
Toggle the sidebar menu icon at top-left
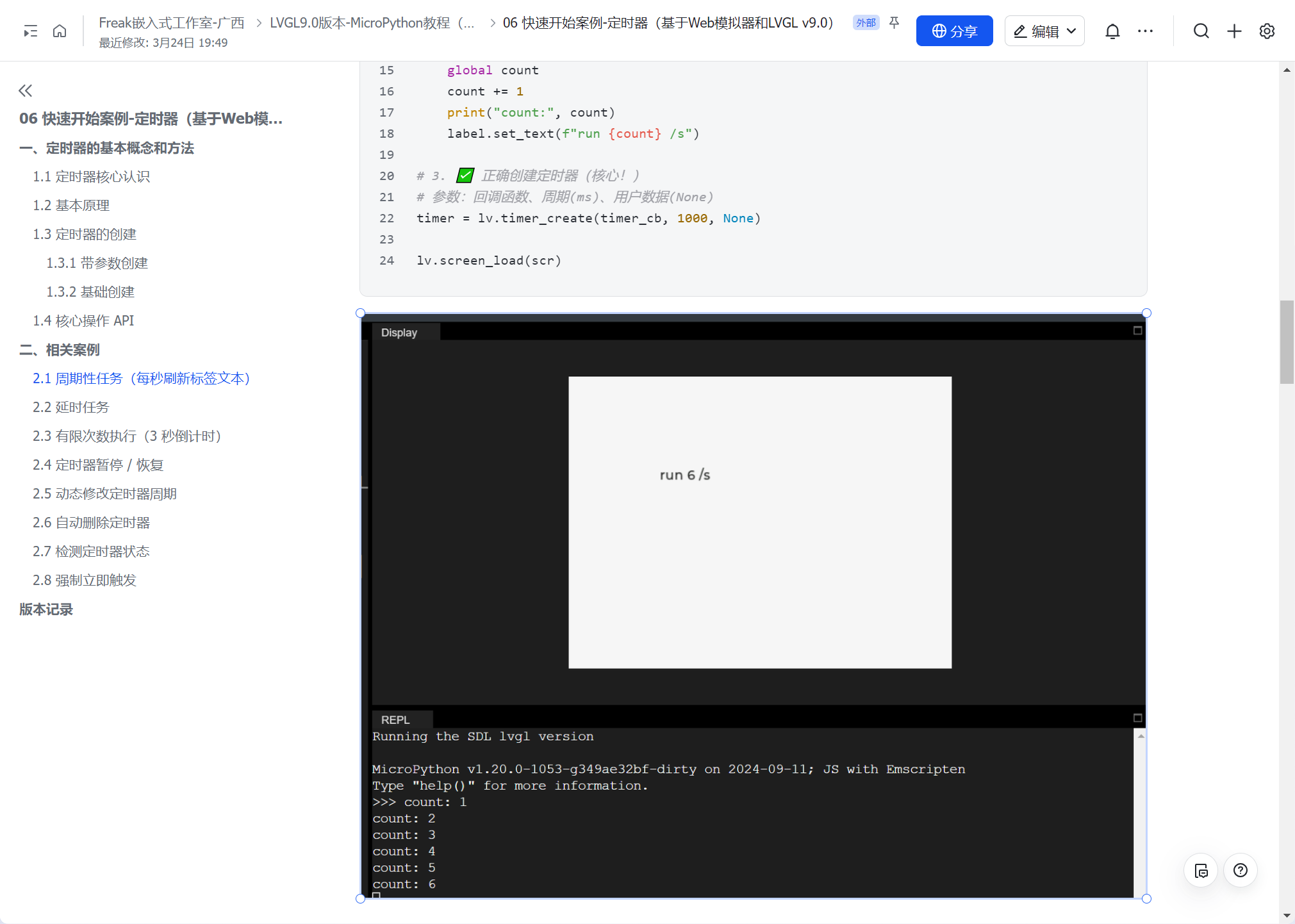coord(30,31)
